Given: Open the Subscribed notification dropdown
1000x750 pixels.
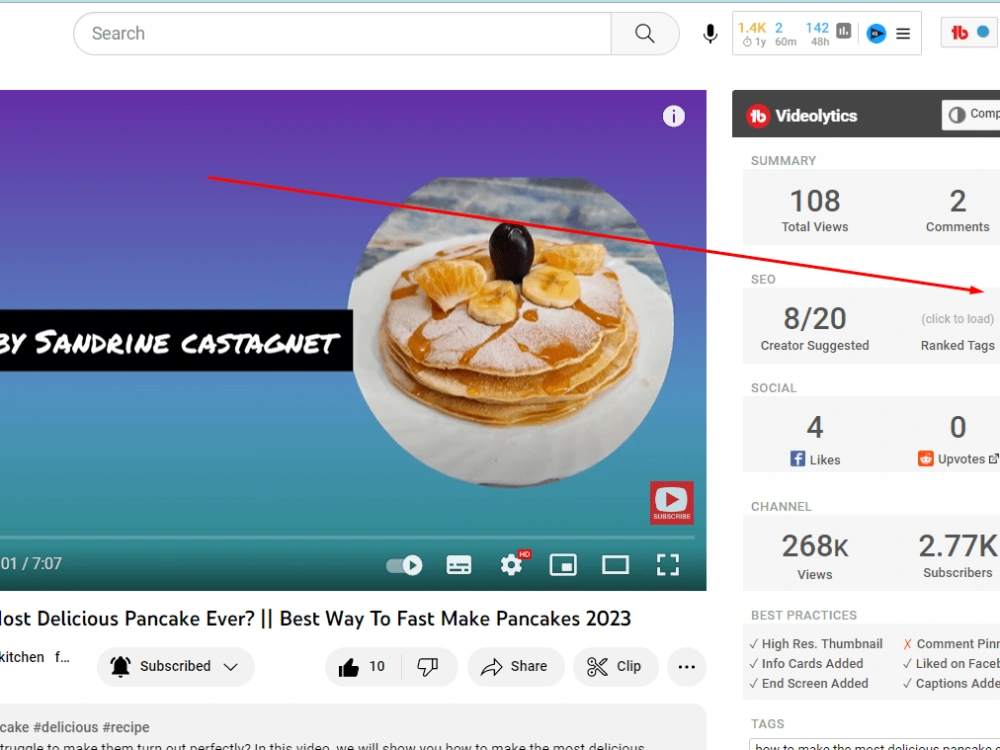Looking at the screenshot, I should [175, 666].
